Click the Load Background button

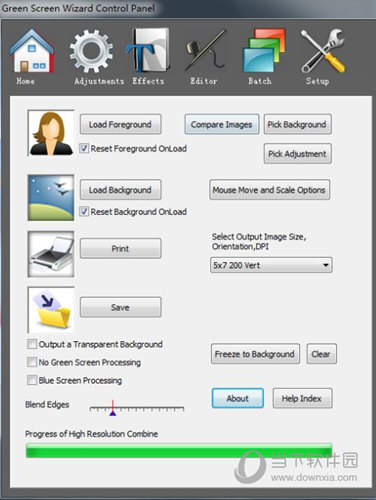[121, 190]
